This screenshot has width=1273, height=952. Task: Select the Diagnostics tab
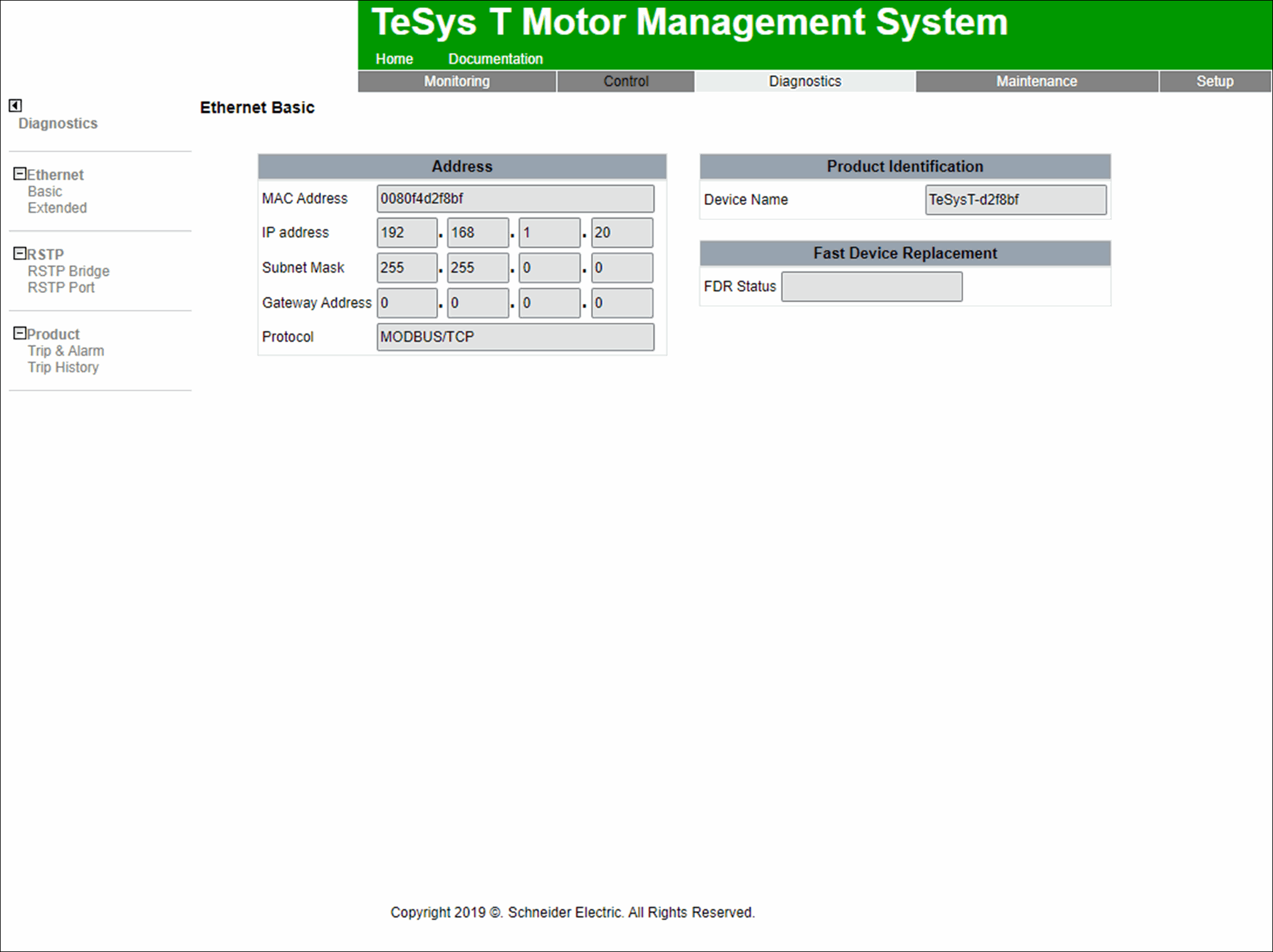(x=805, y=81)
